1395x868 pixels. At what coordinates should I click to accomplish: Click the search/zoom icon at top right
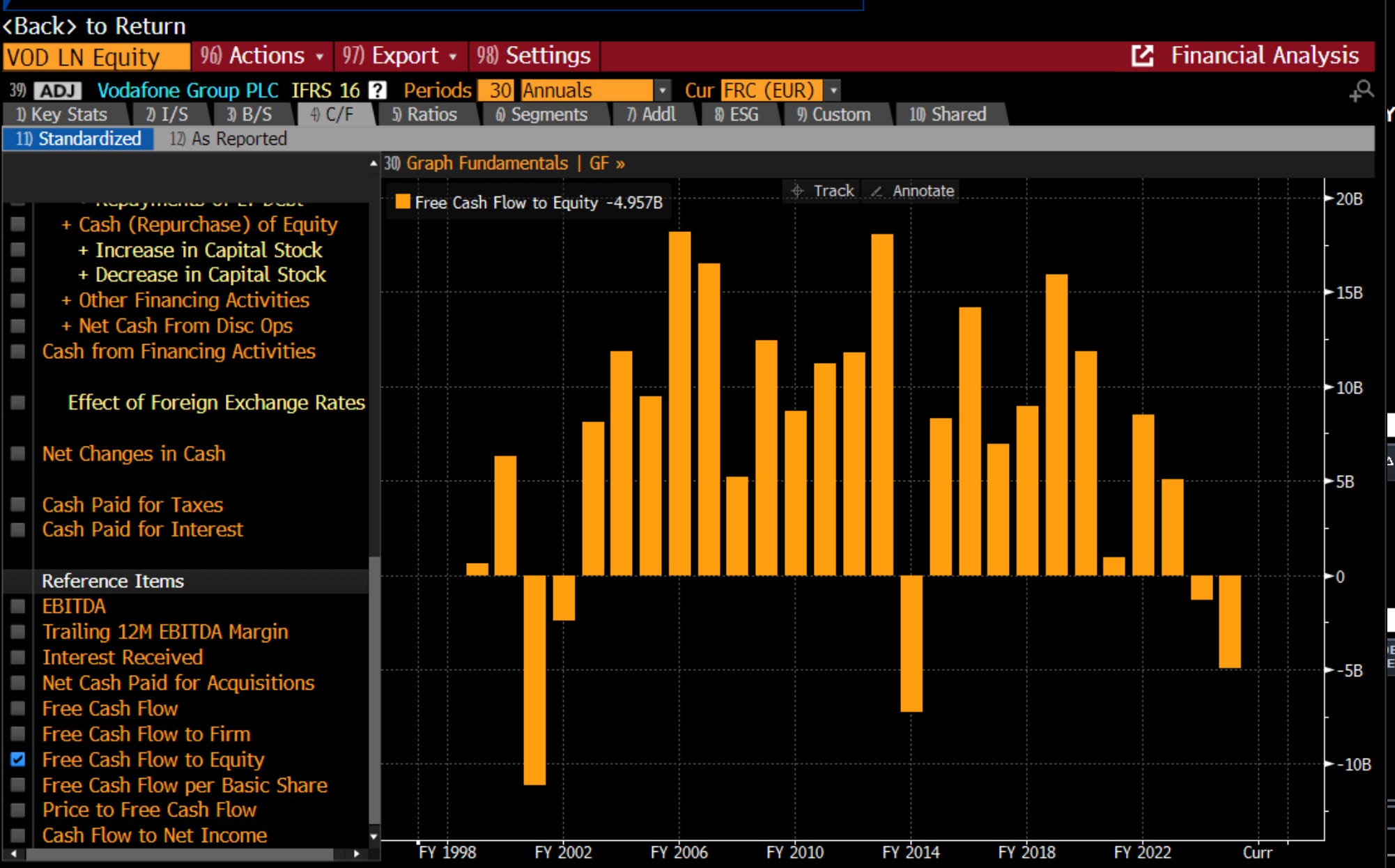click(1361, 91)
